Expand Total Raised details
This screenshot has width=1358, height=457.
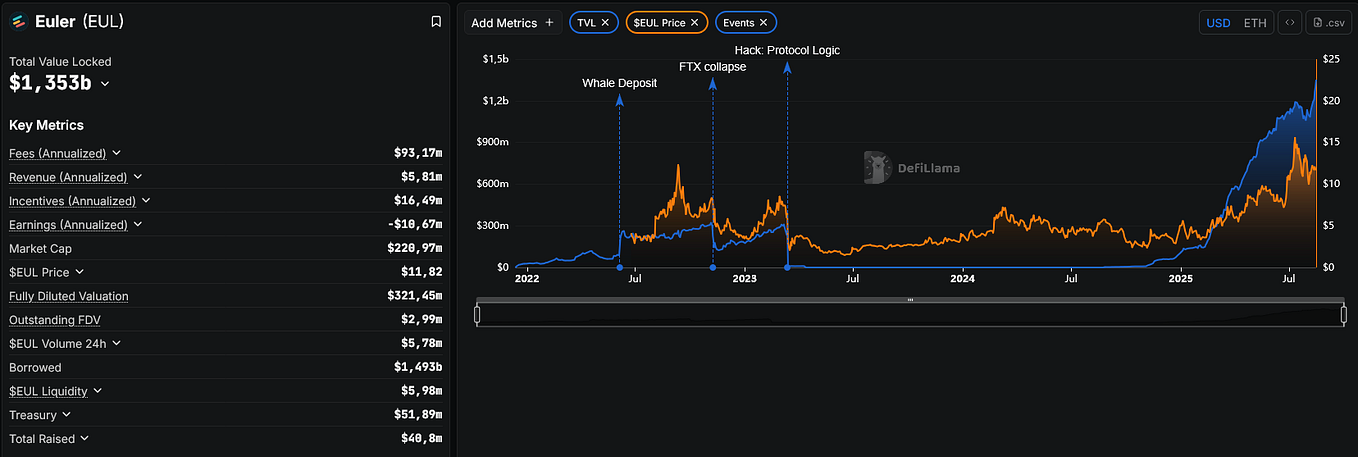point(84,438)
